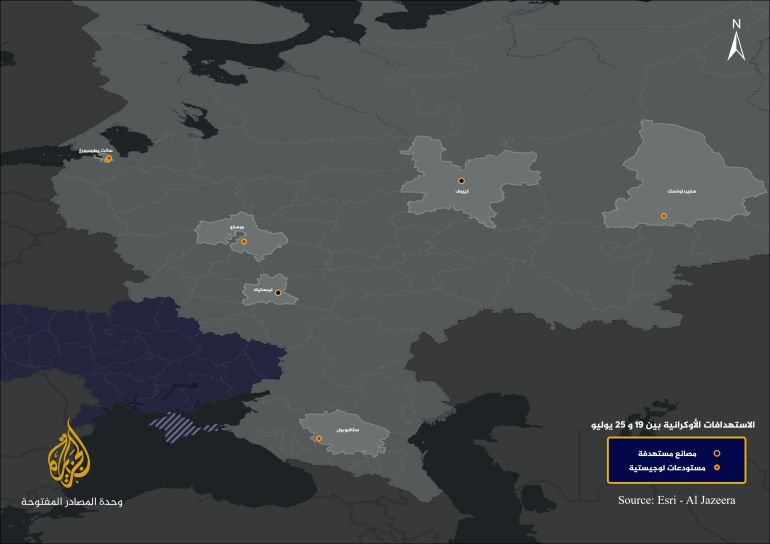Click the map title above the legend
This screenshot has width=770, height=544.
[x=673, y=425]
